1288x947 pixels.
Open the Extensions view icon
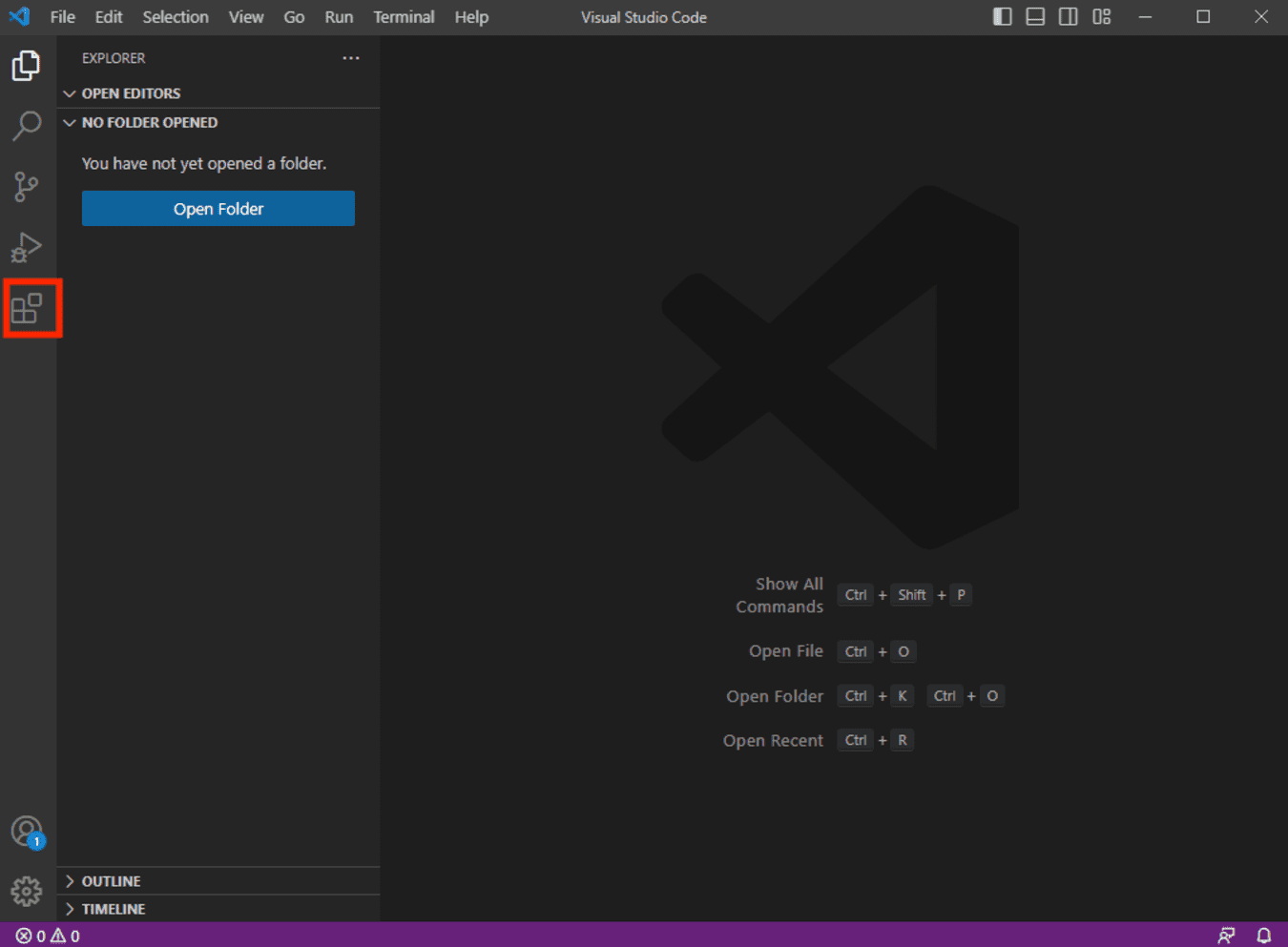[27, 308]
